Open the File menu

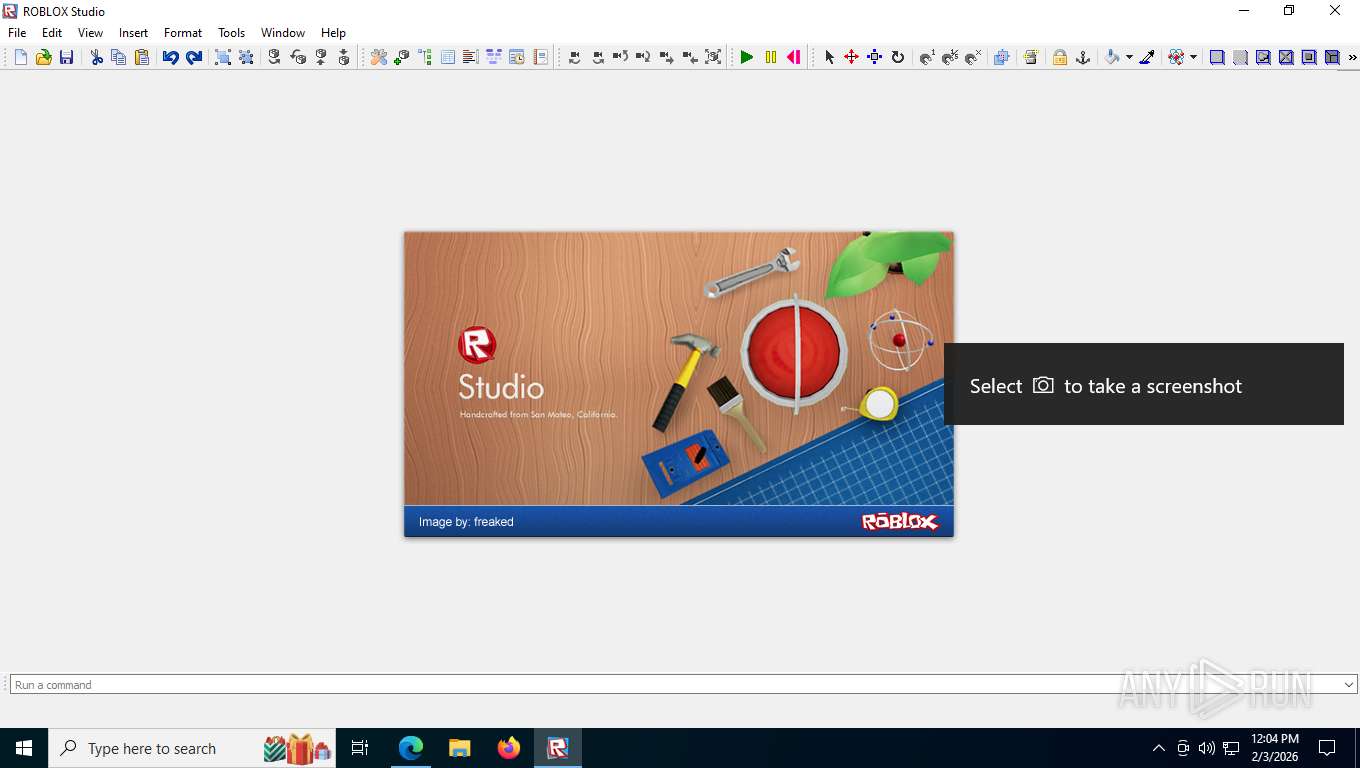17,33
